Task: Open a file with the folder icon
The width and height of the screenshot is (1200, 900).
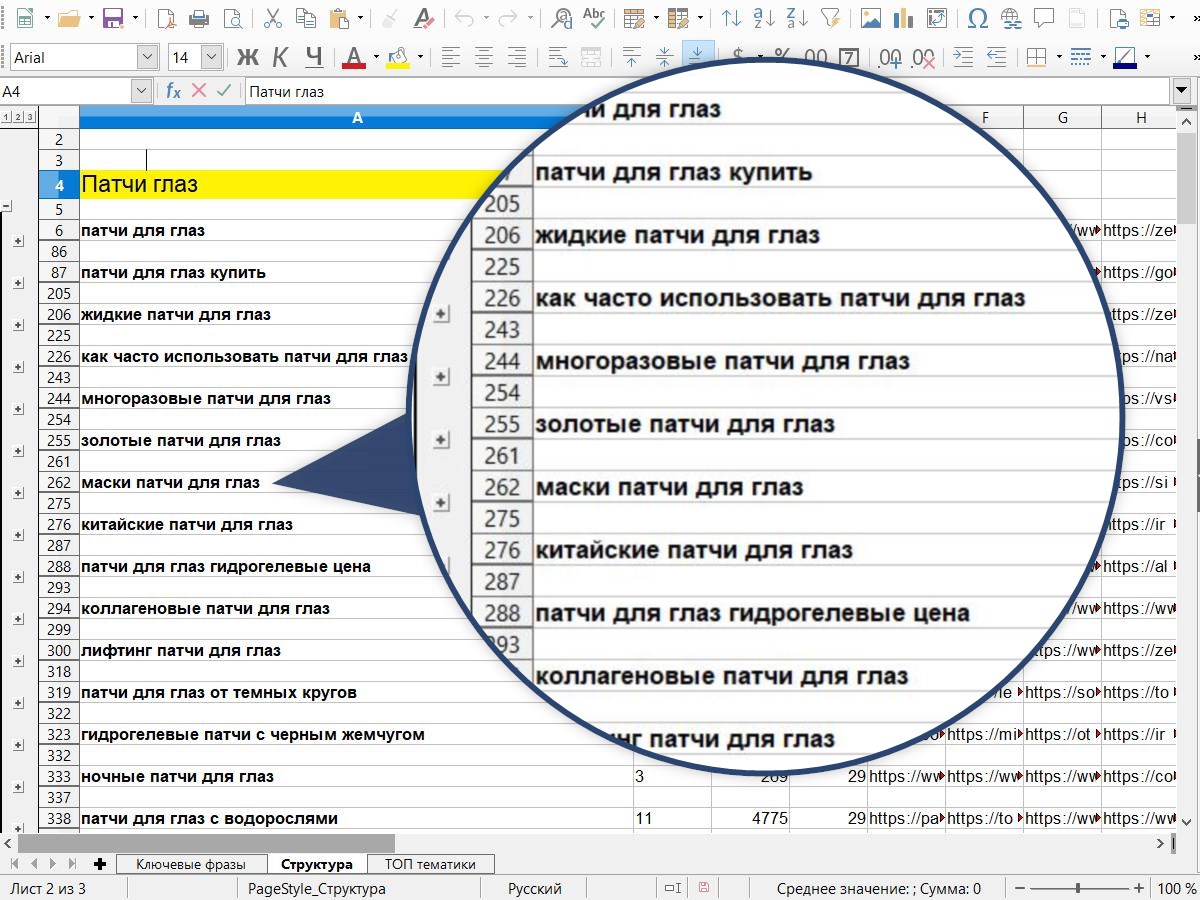Action: pos(69,18)
